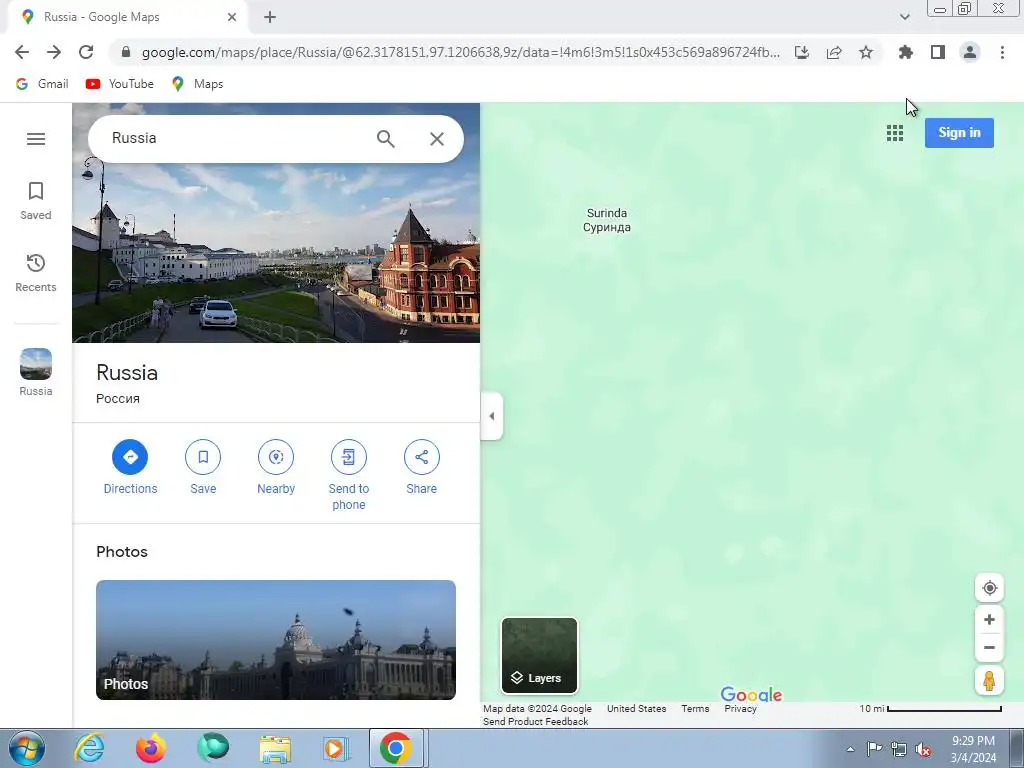
Task: Click the URL address bar
Action: pyautogui.click(x=460, y=52)
